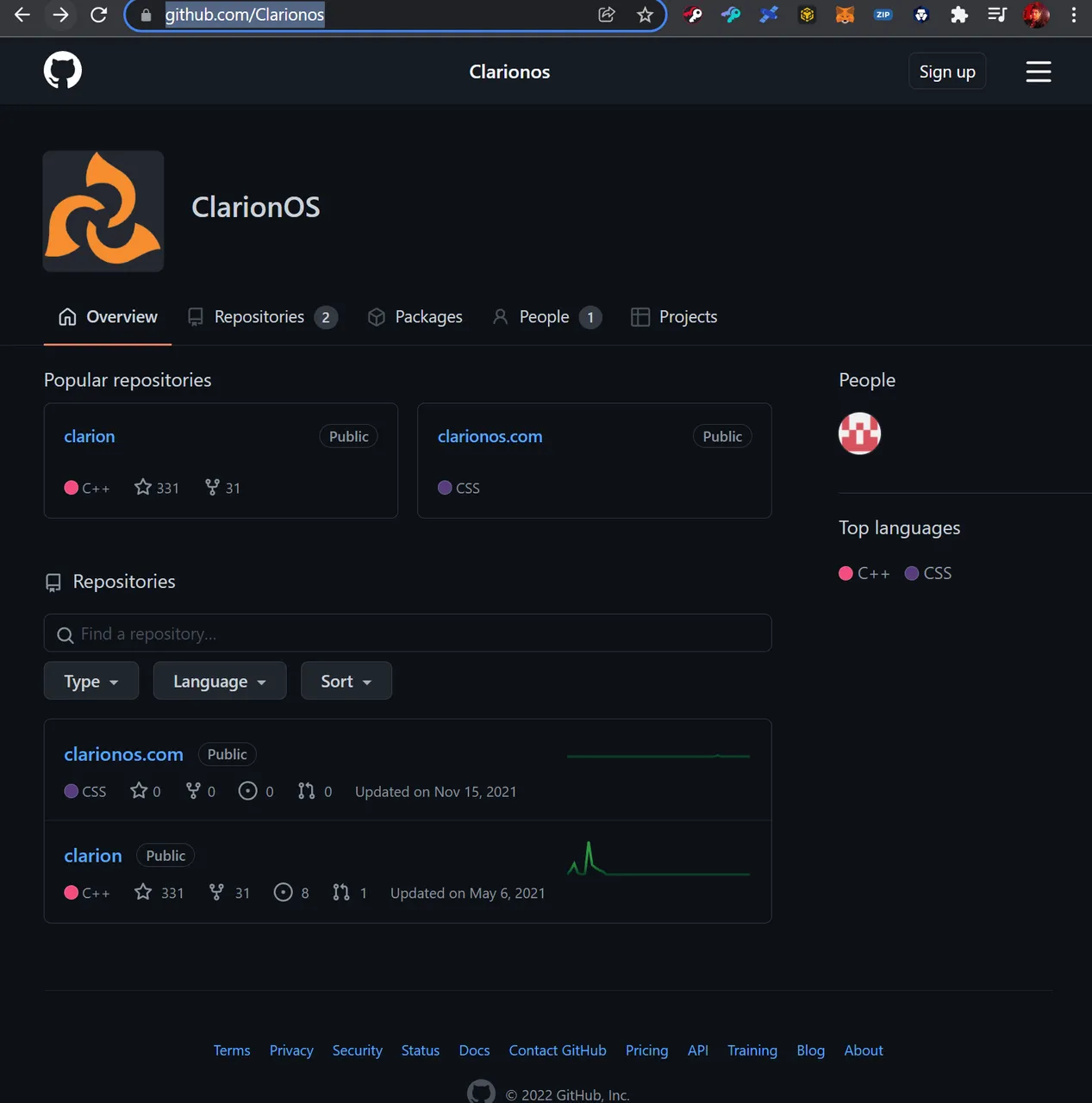This screenshot has width=1092, height=1103.
Task: Open clarionos.com in Popular repositories
Action: coord(490,436)
